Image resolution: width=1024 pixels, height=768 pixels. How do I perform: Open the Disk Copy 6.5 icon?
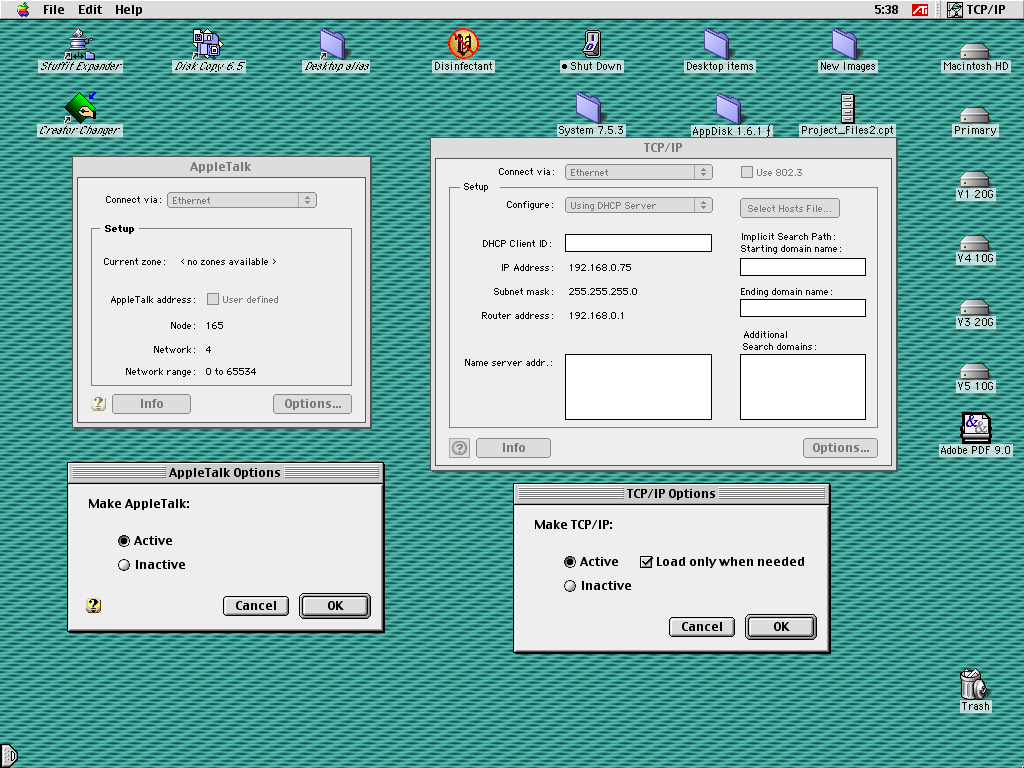click(x=208, y=45)
